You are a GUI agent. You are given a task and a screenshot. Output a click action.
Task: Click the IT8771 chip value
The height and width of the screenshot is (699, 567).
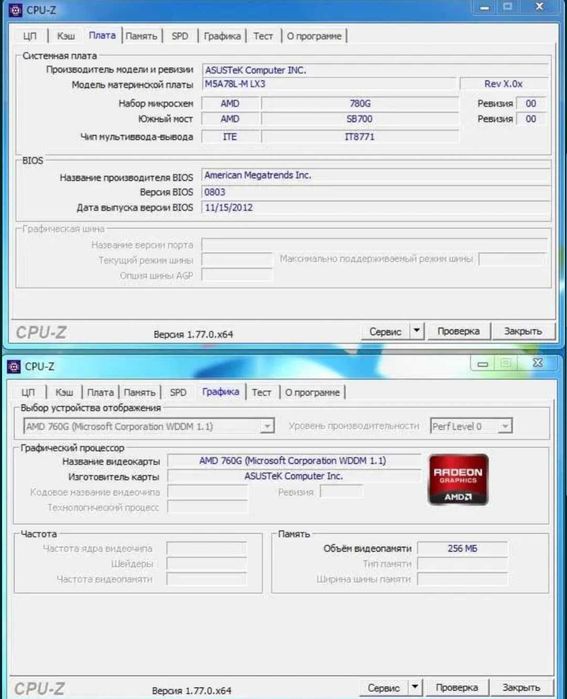[360, 137]
